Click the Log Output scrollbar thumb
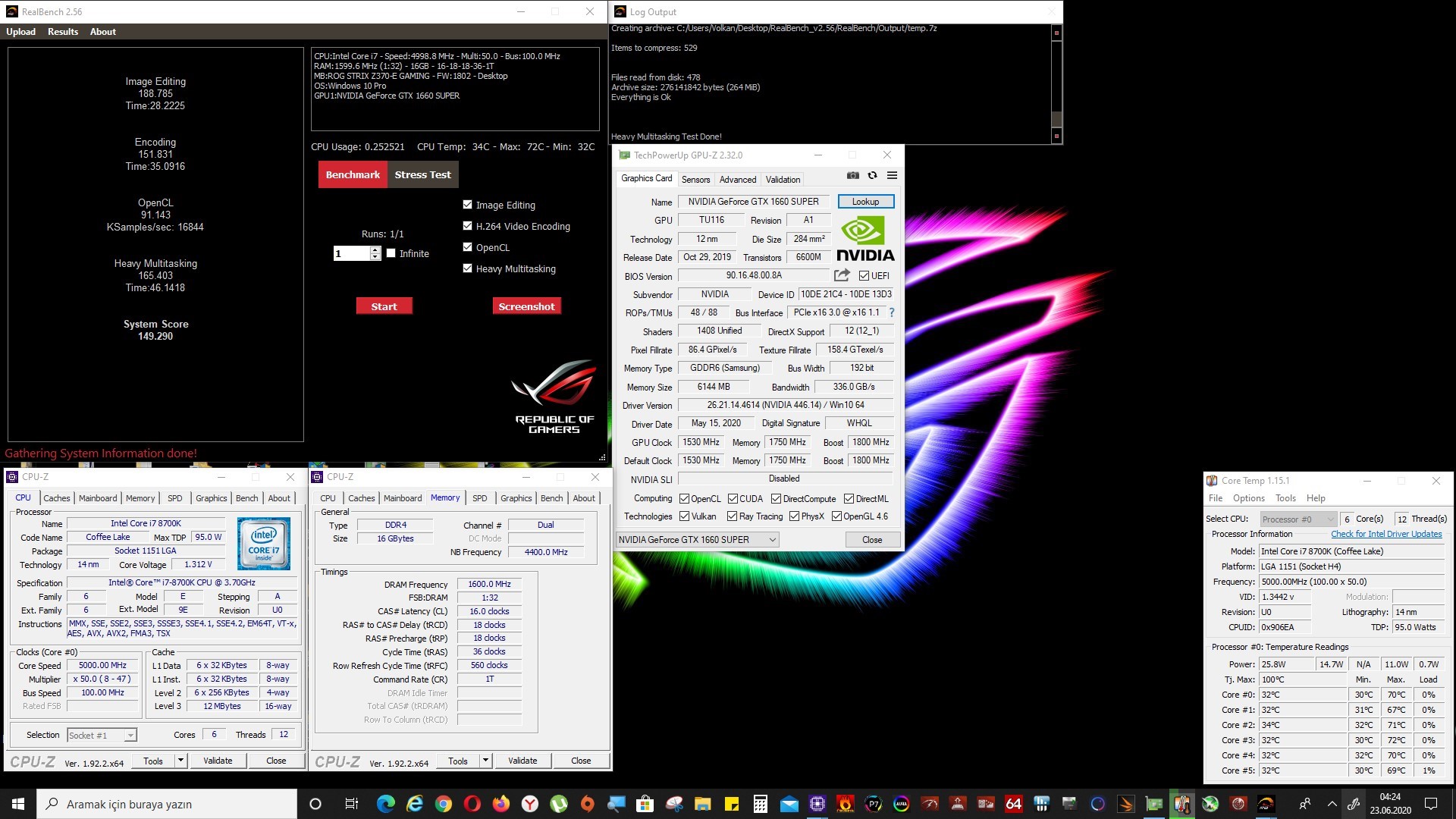Viewport: 1456px width, 819px height. (x=1056, y=119)
